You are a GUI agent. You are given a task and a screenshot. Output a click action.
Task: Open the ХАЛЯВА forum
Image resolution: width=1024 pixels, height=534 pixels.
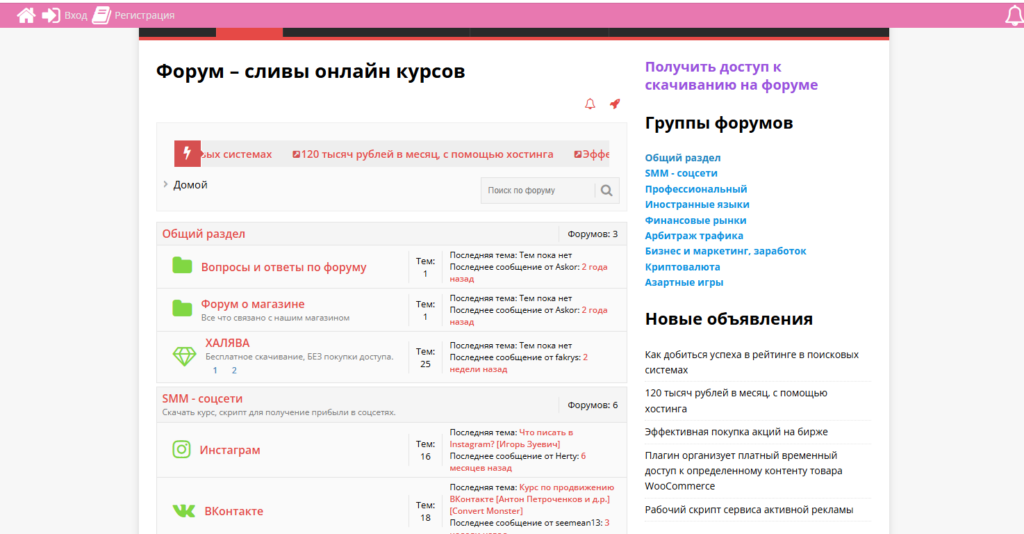pos(227,343)
